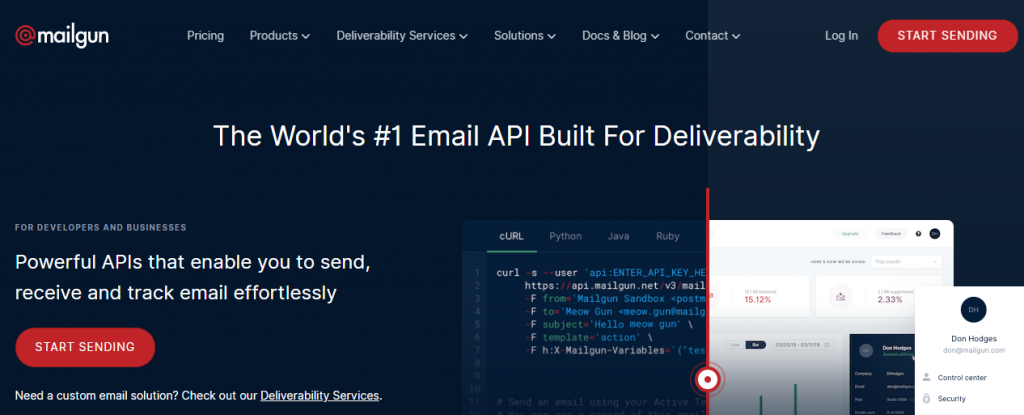Click the Don Hodges name in popup
The width and height of the screenshot is (1024, 415).
[973, 339]
